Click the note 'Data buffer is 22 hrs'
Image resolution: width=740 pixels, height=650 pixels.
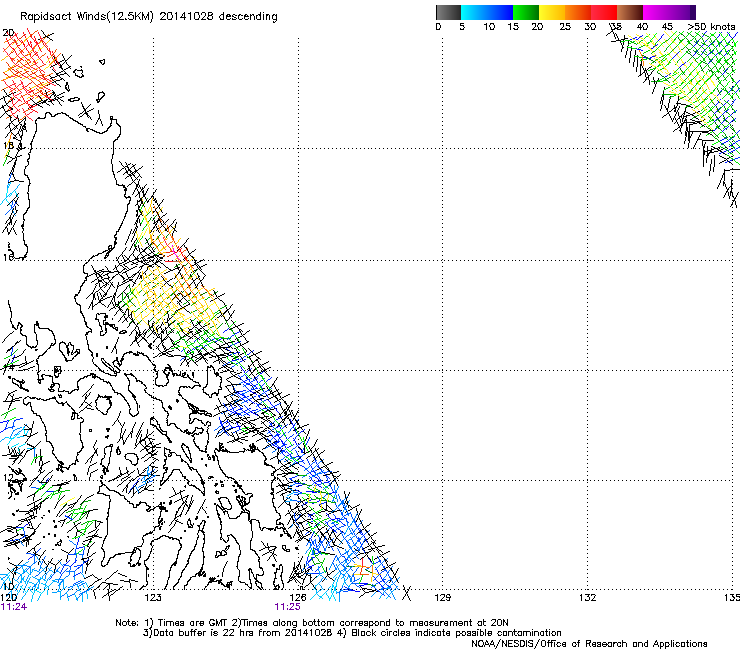click(x=205, y=633)
